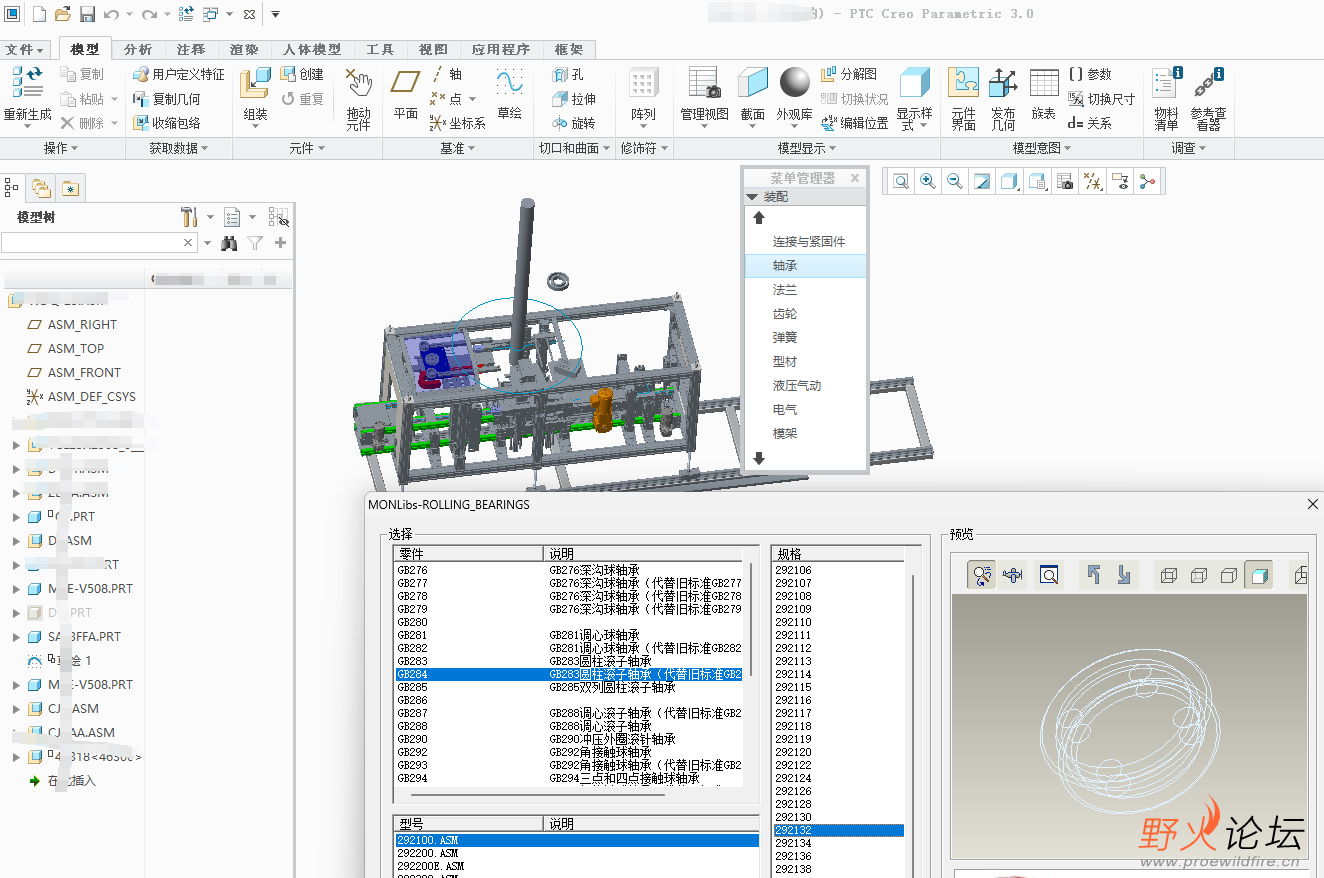The width and height of the screenshot is (1324, 878).
Task: Click the Component Interface (元件界面) icon
Action: point(963,83)
